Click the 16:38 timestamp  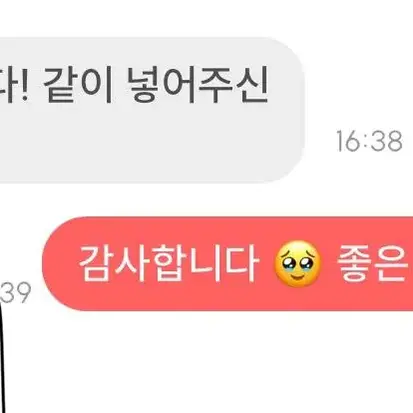tap(369, 141)
